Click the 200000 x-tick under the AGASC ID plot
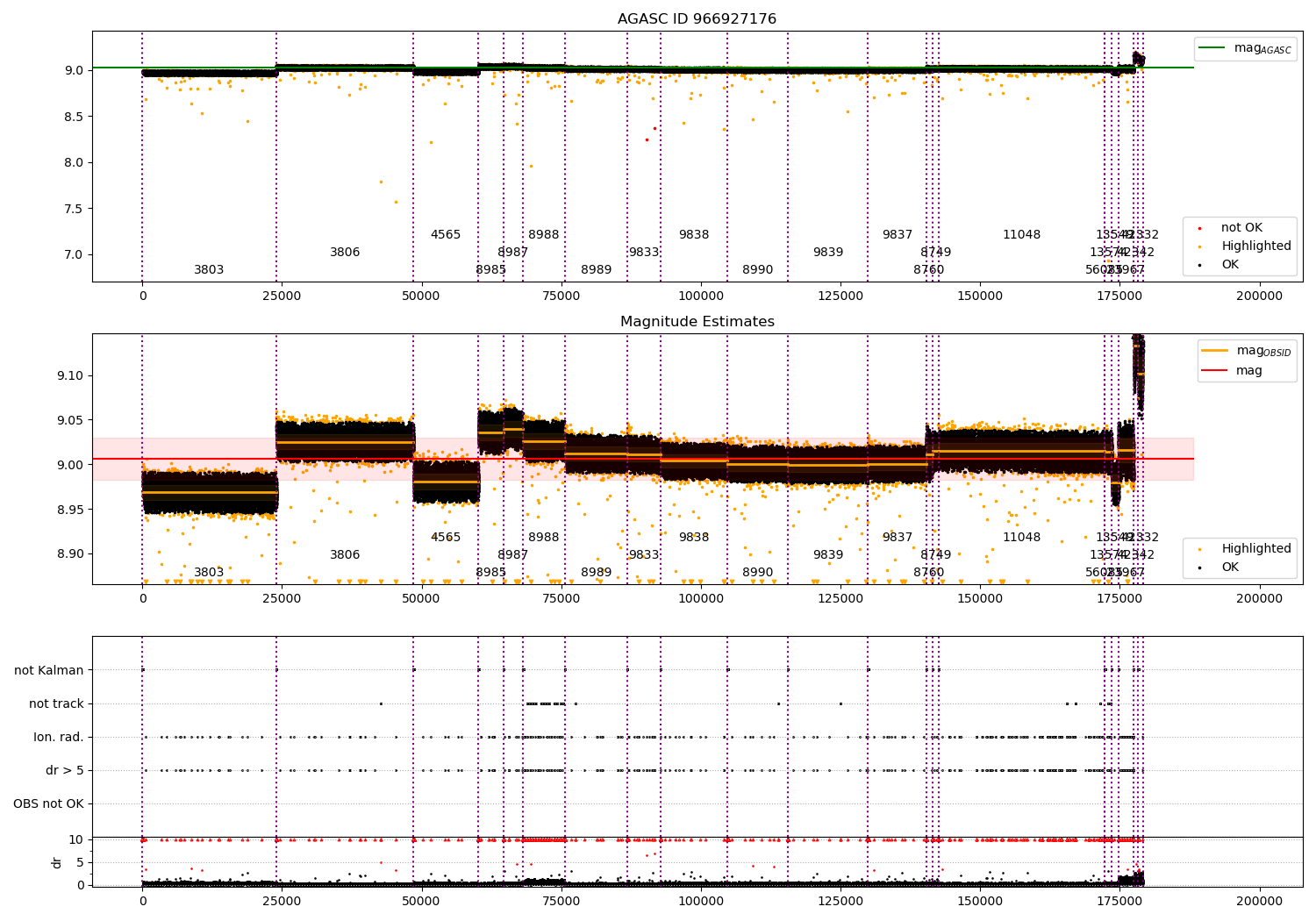 tap(1260, 296)
